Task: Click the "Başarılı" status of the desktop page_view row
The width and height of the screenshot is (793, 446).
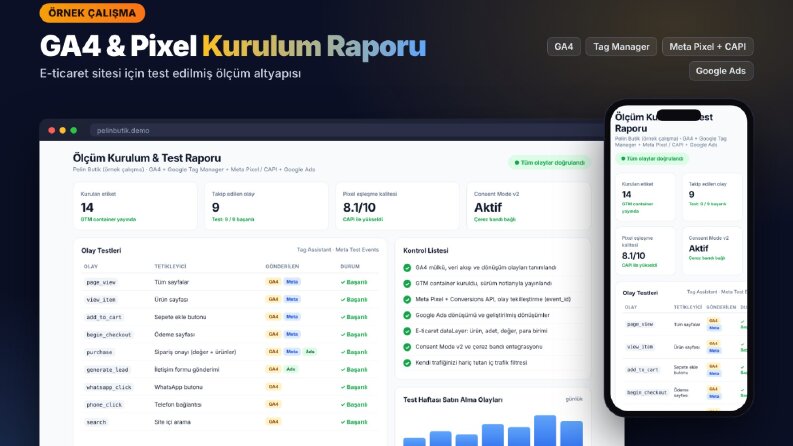Action: pyautogui.click(x=354, y=282)
